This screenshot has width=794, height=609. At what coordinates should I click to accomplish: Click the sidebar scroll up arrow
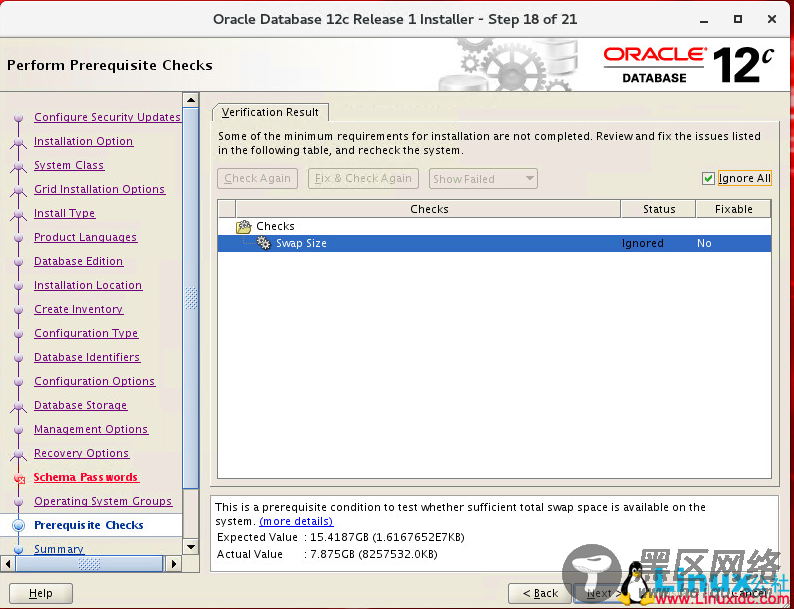(190, 100)
